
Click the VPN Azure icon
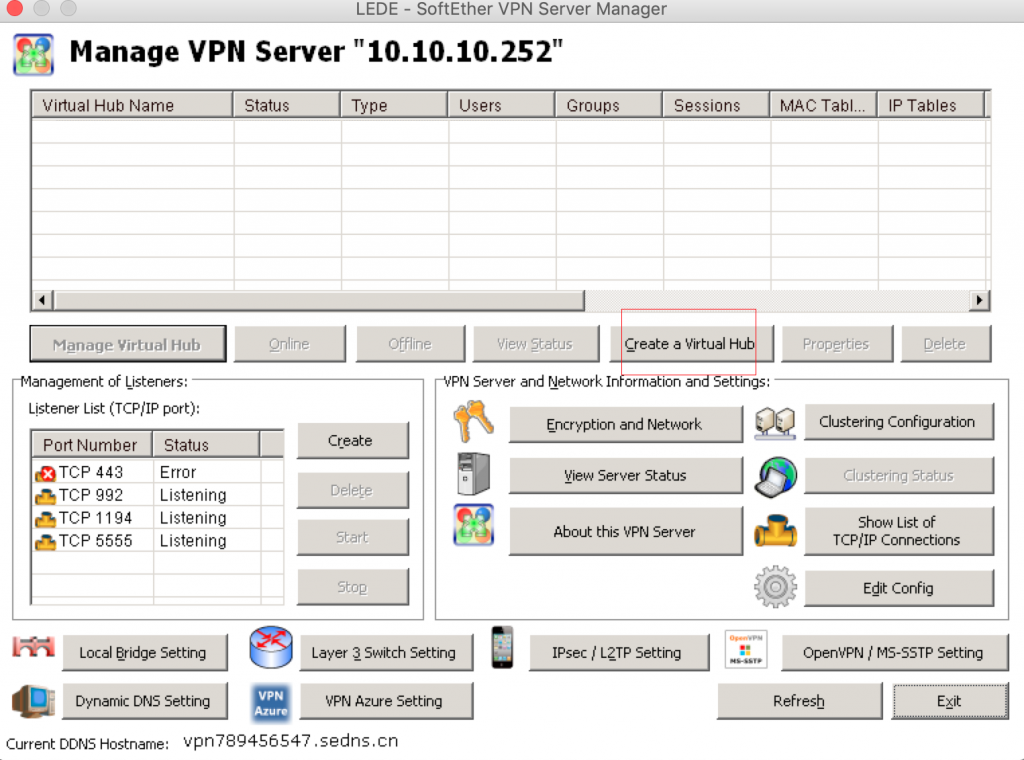pos(271,703)
